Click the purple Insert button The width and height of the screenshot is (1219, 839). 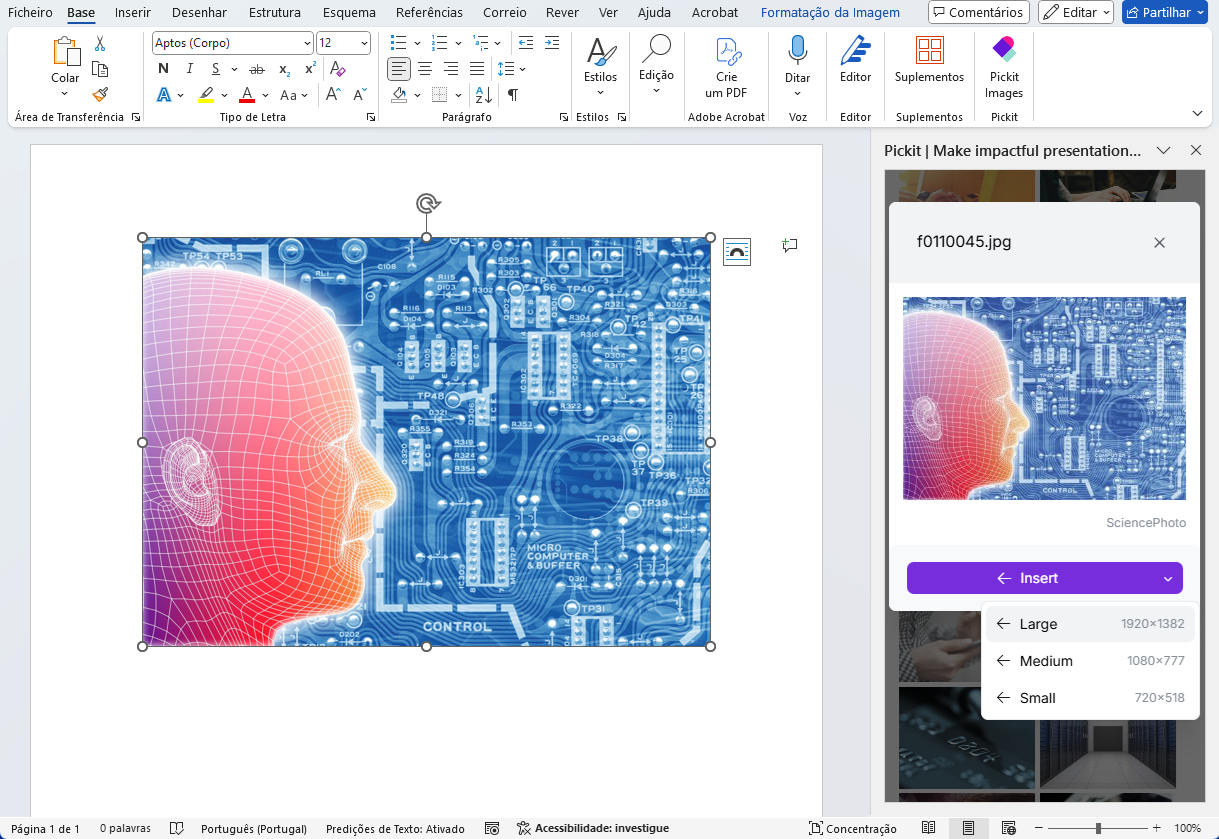(x=1028, y=578)
